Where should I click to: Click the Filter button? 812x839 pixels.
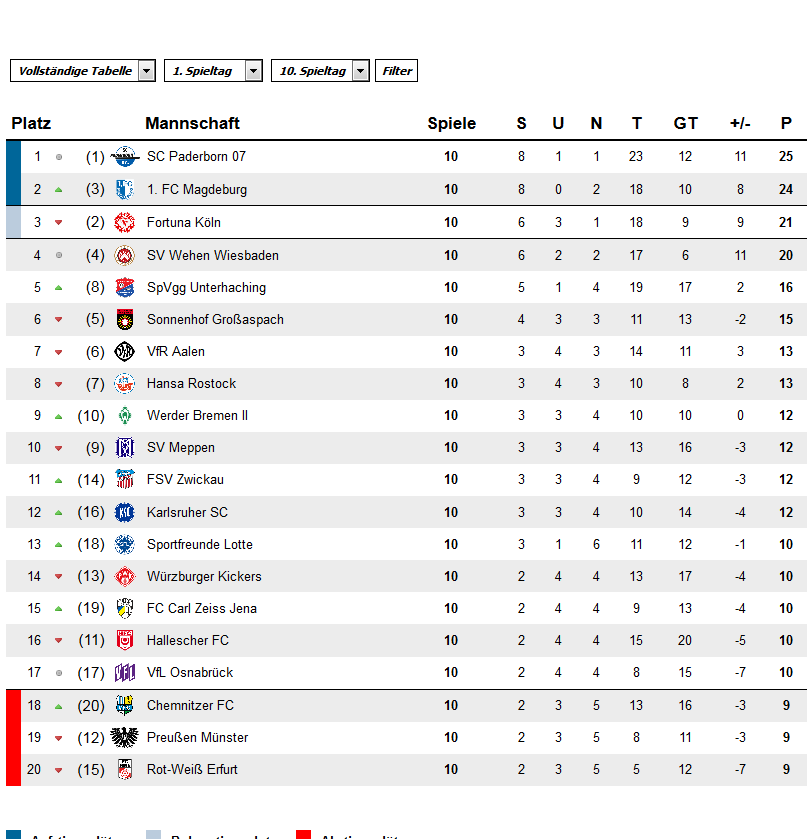point(396,71)
